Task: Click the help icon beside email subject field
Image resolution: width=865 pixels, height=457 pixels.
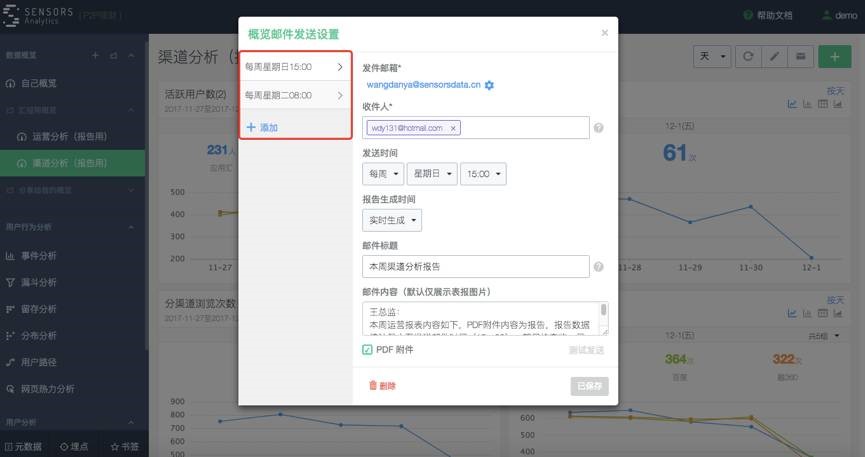Action: (x=598, y=267)
